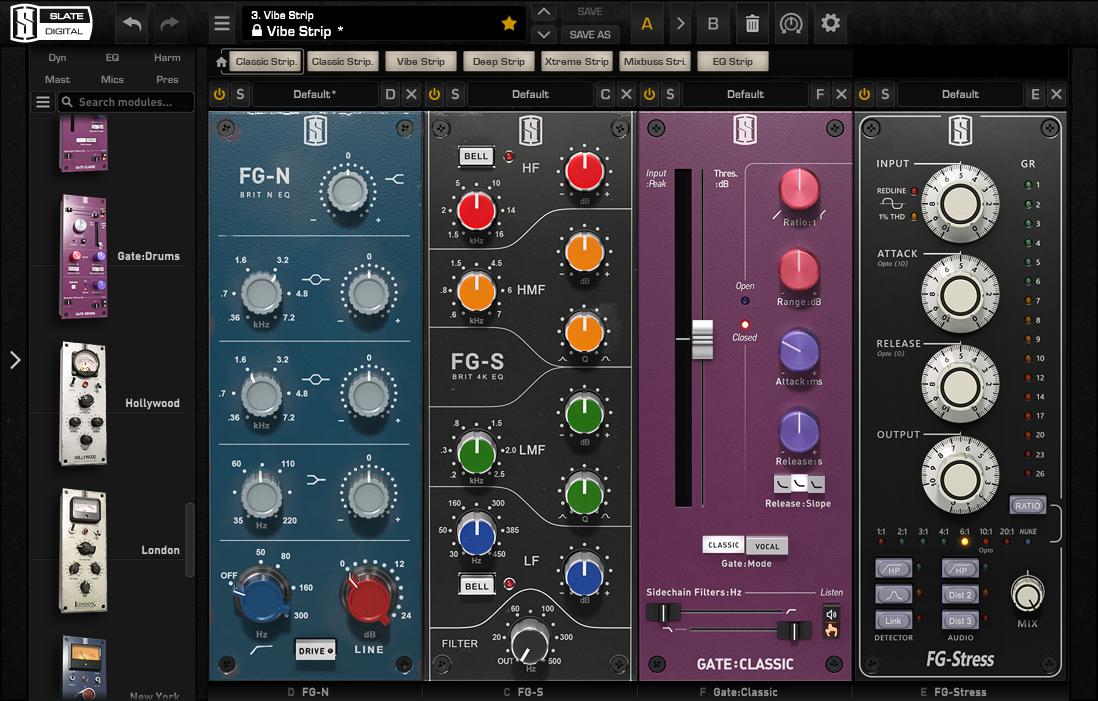
Task: Set gate mode to VOCAL
Action: (x=767, y=546)
